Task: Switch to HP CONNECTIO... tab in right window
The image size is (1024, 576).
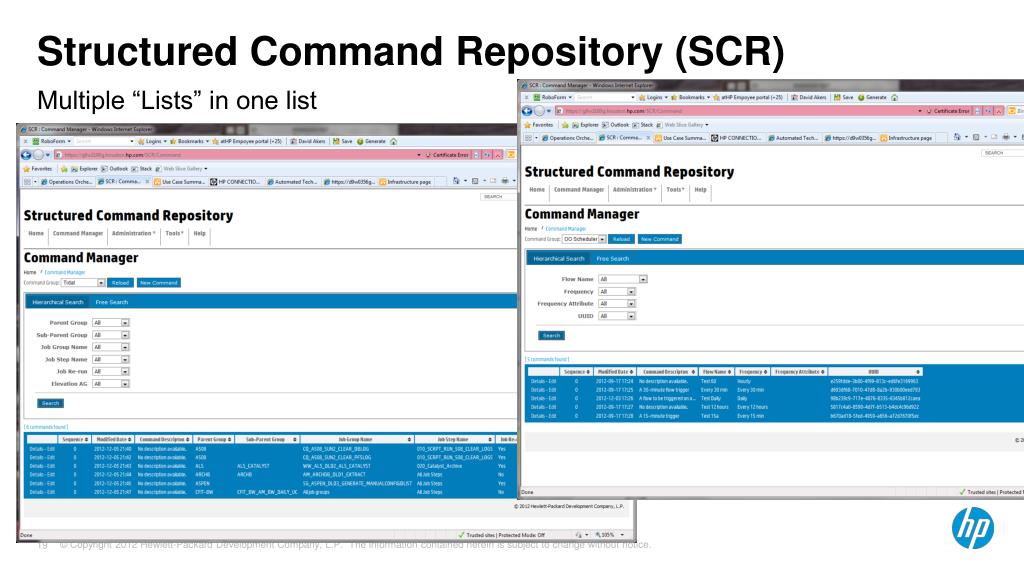Action: coord(737,138)
